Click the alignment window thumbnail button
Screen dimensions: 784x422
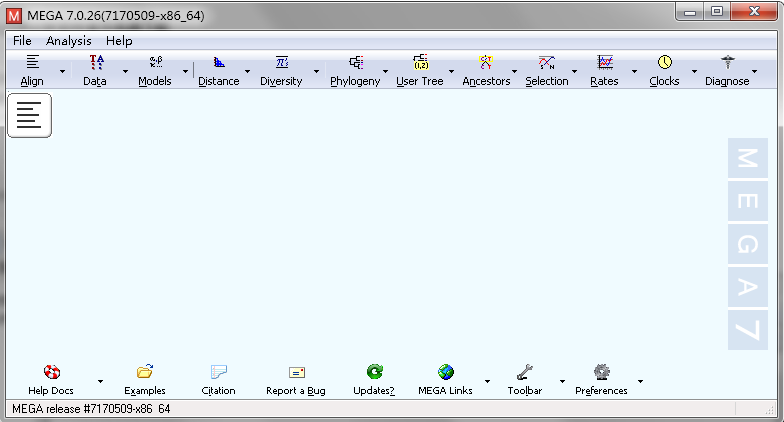tap(30, 115)
